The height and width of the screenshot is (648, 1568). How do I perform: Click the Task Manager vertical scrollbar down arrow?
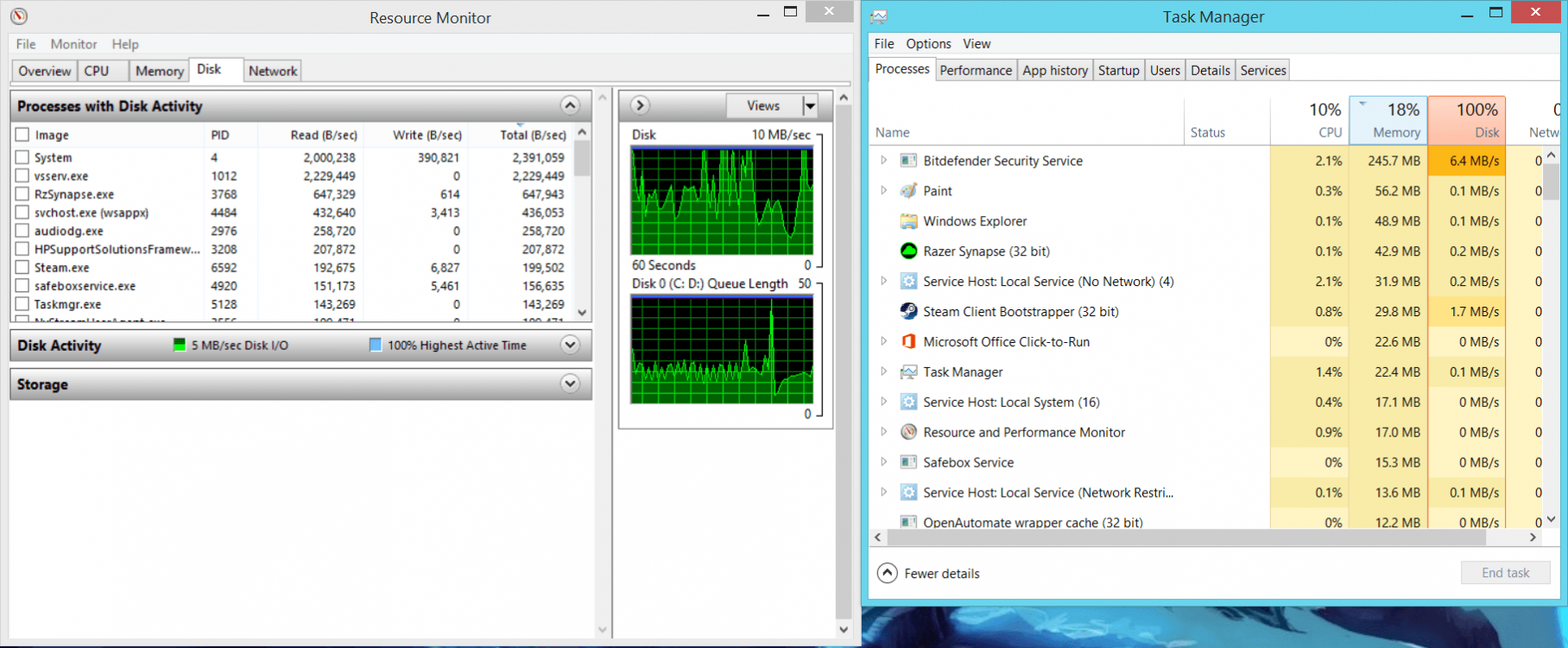1551,519
